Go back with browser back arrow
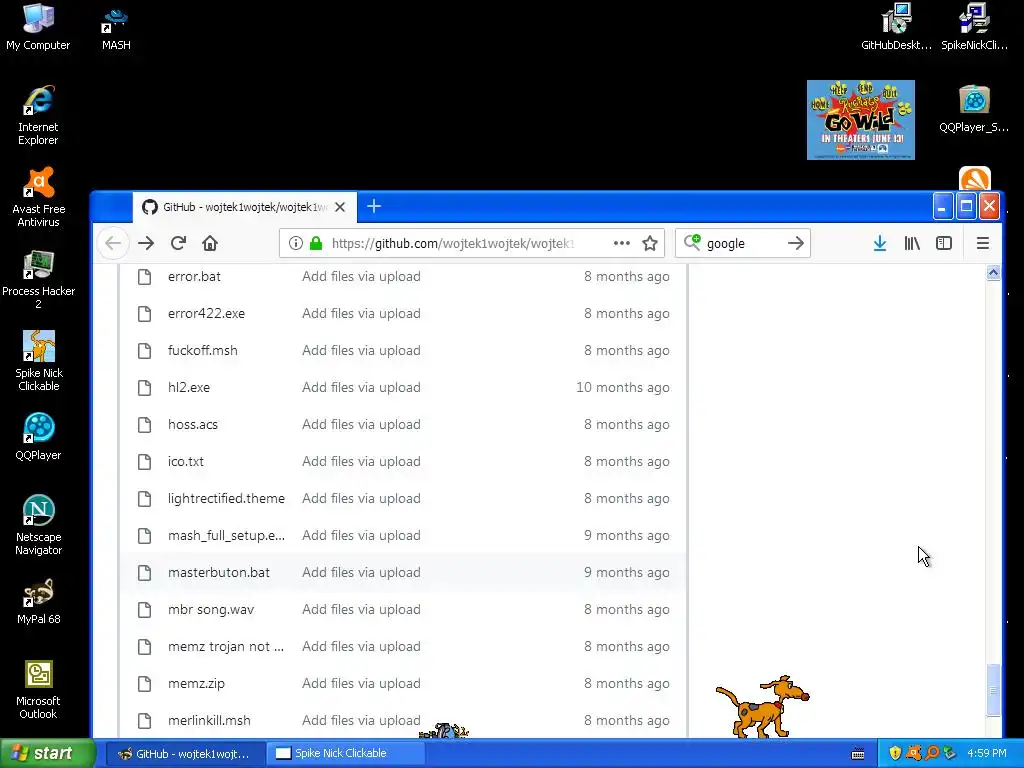 [x=113, y=244]
